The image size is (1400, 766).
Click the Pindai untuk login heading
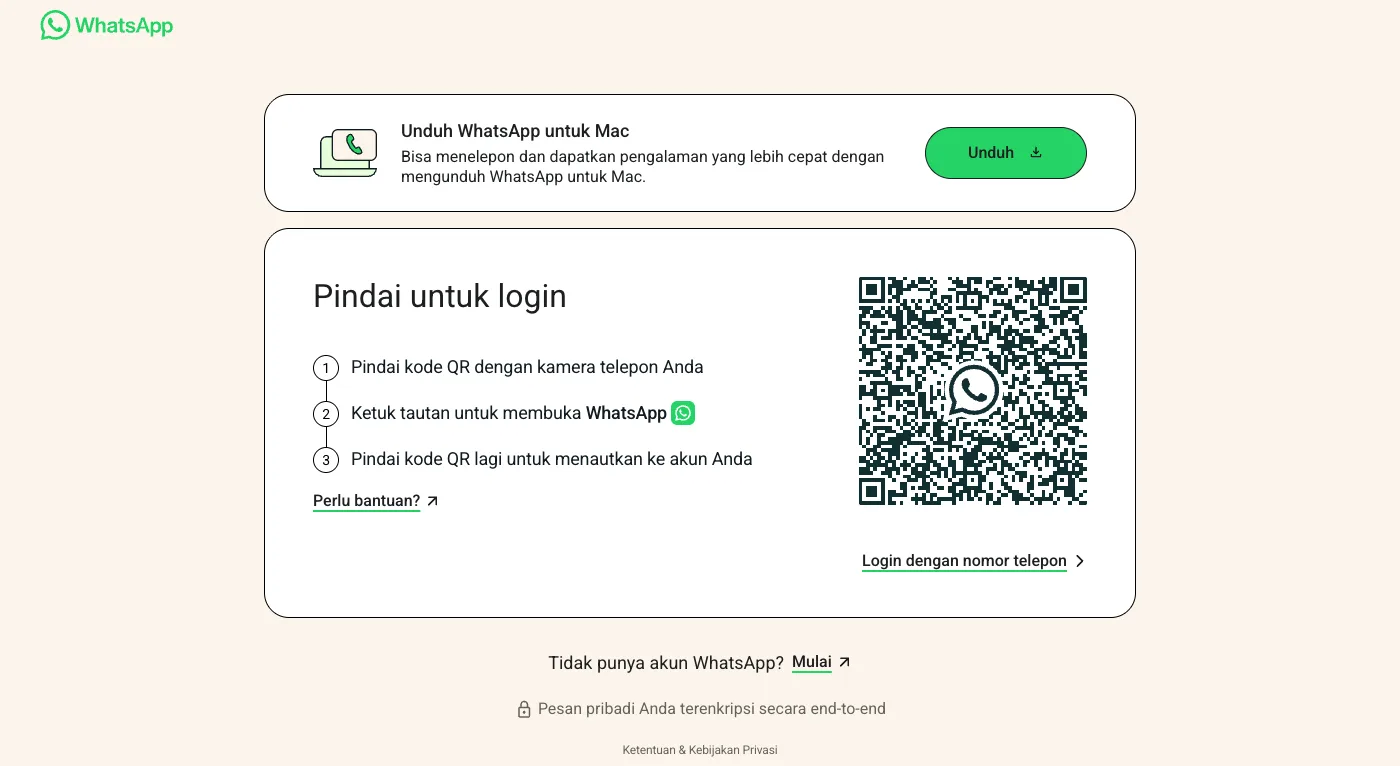point(440,296)
